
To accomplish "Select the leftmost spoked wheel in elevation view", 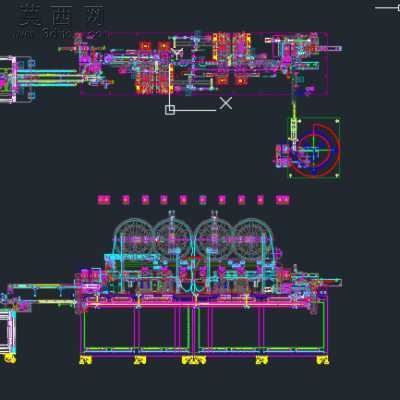I will click(134, 239).
